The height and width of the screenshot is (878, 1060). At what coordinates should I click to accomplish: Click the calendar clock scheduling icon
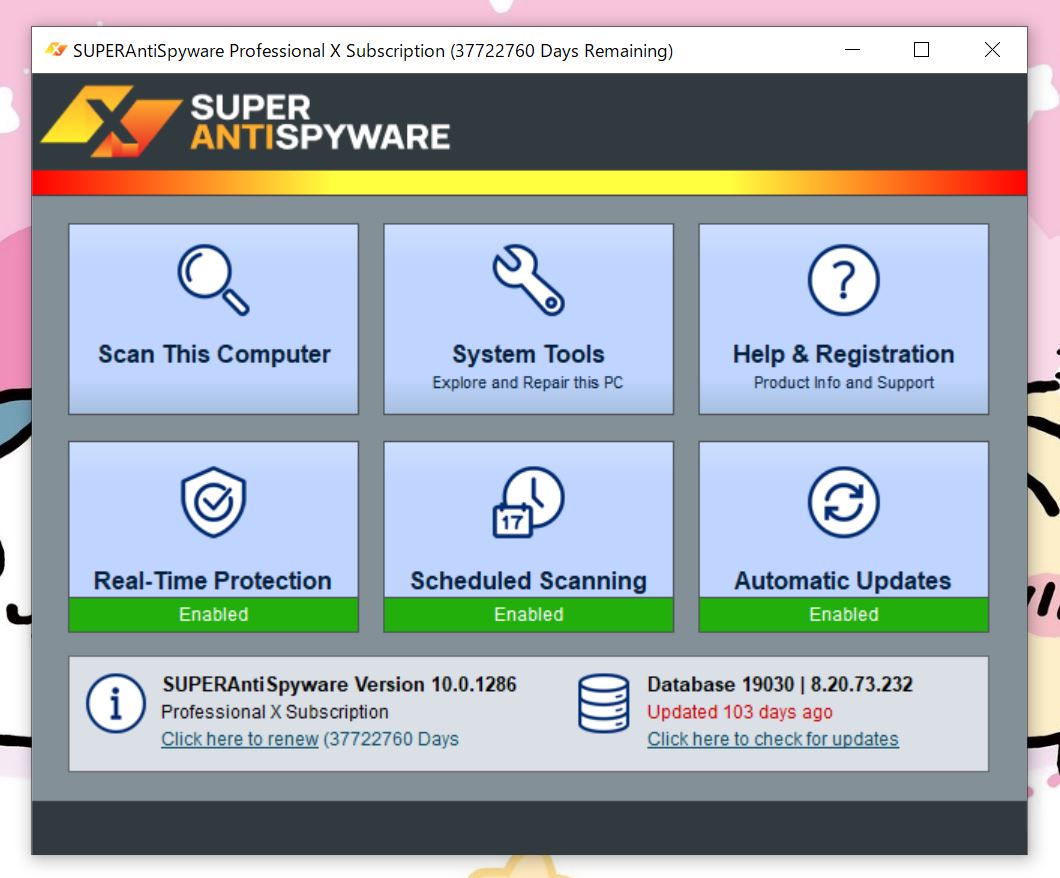[528, 502]
